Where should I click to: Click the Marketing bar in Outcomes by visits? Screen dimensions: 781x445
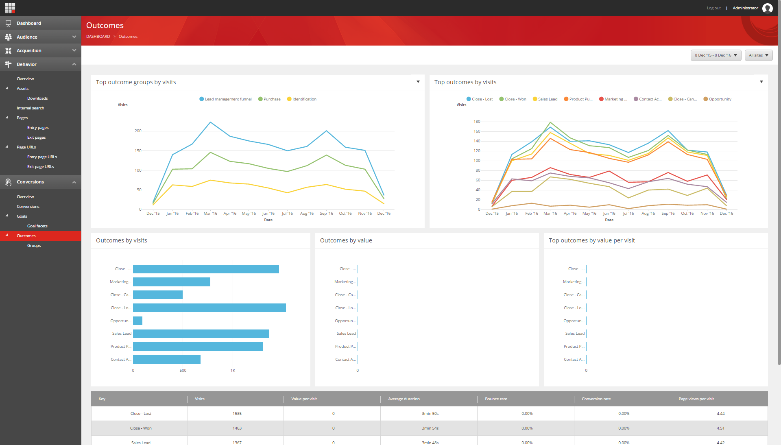171,282
